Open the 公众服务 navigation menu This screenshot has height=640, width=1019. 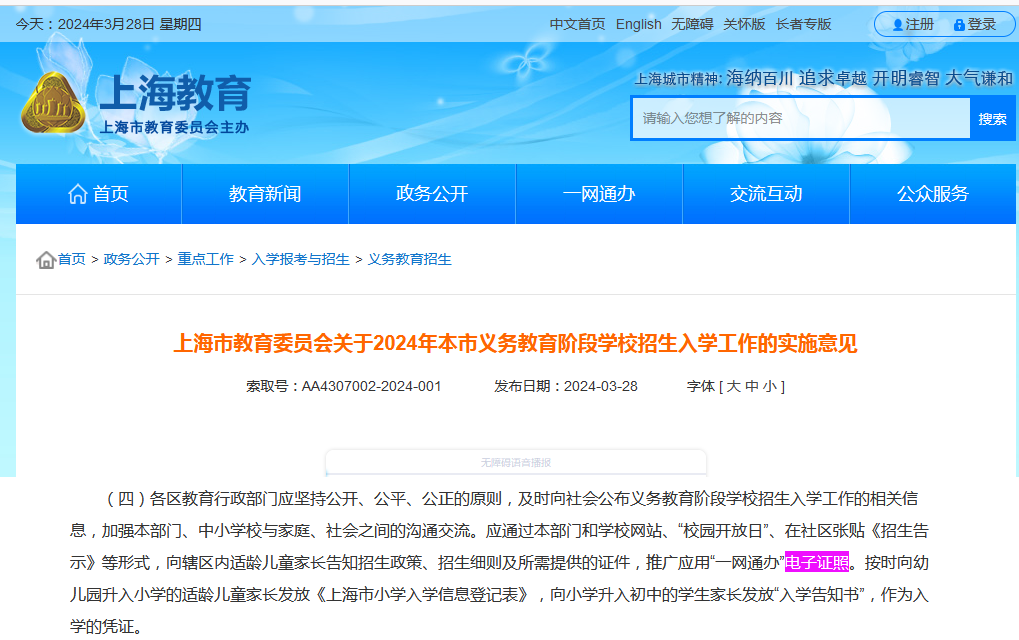pyautogui.click(x=933, y=194)
